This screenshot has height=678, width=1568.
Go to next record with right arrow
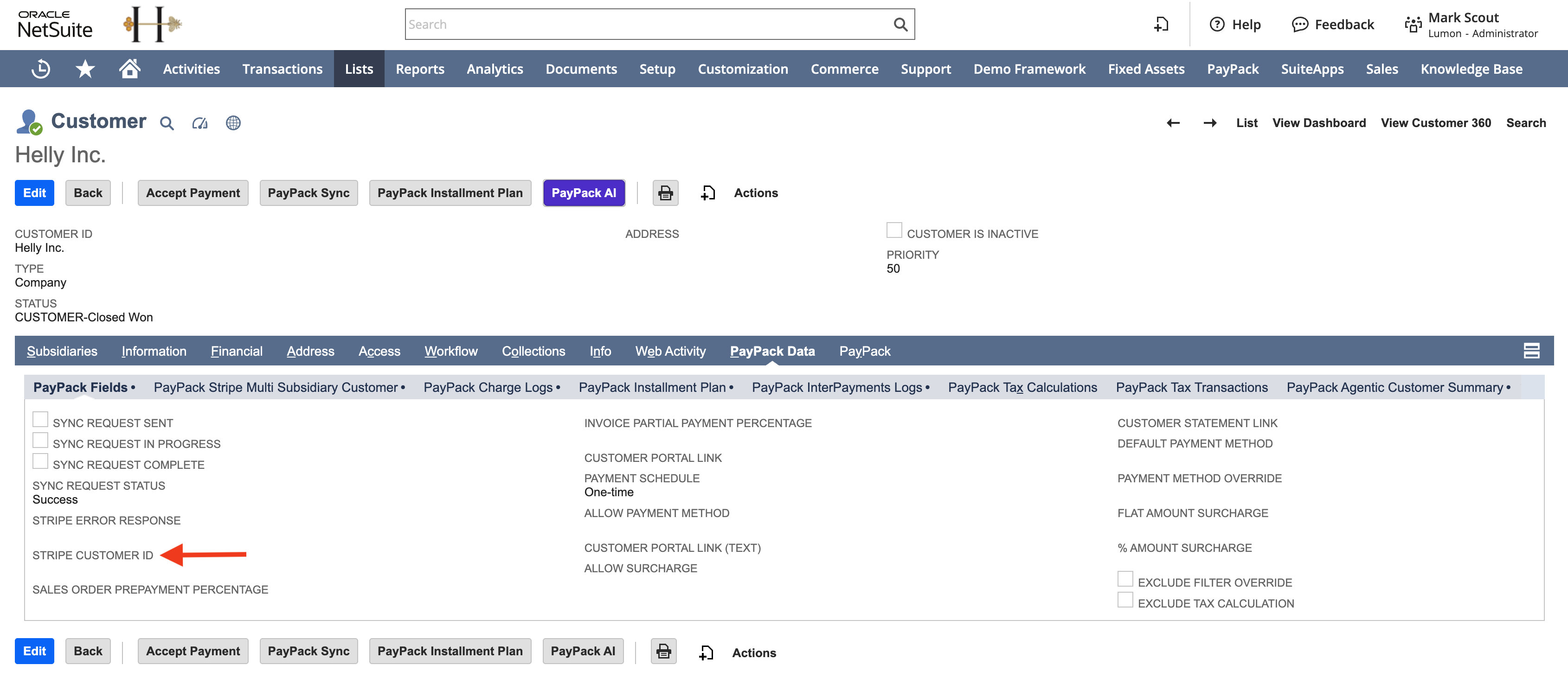coord(1210,123)
